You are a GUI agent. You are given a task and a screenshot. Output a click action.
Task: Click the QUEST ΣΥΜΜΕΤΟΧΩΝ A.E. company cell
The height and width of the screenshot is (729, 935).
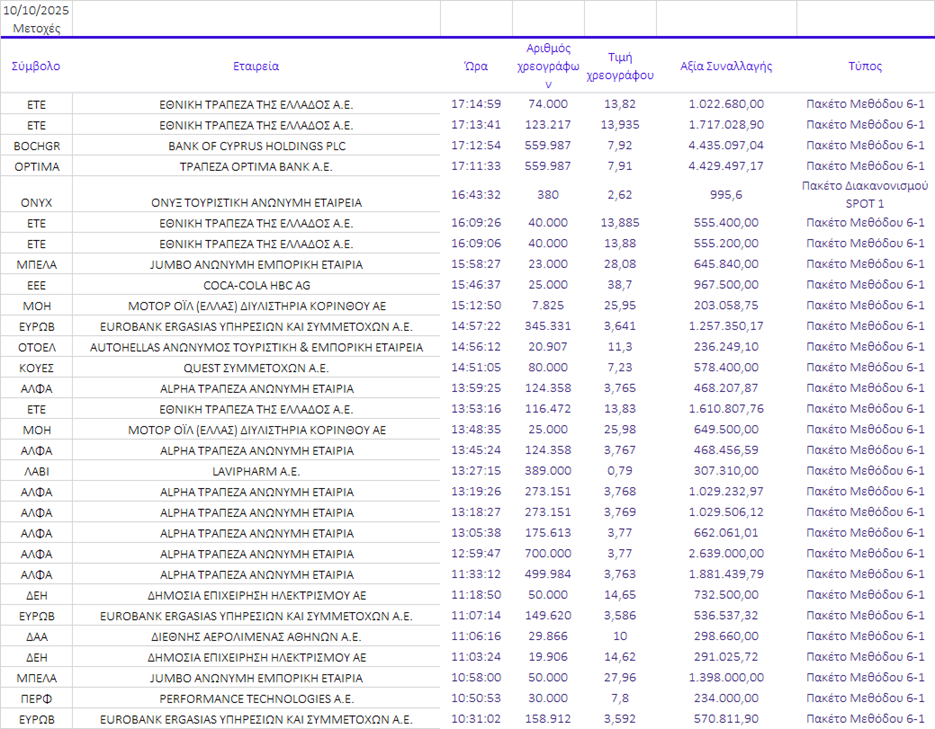(x=256, y=368)
